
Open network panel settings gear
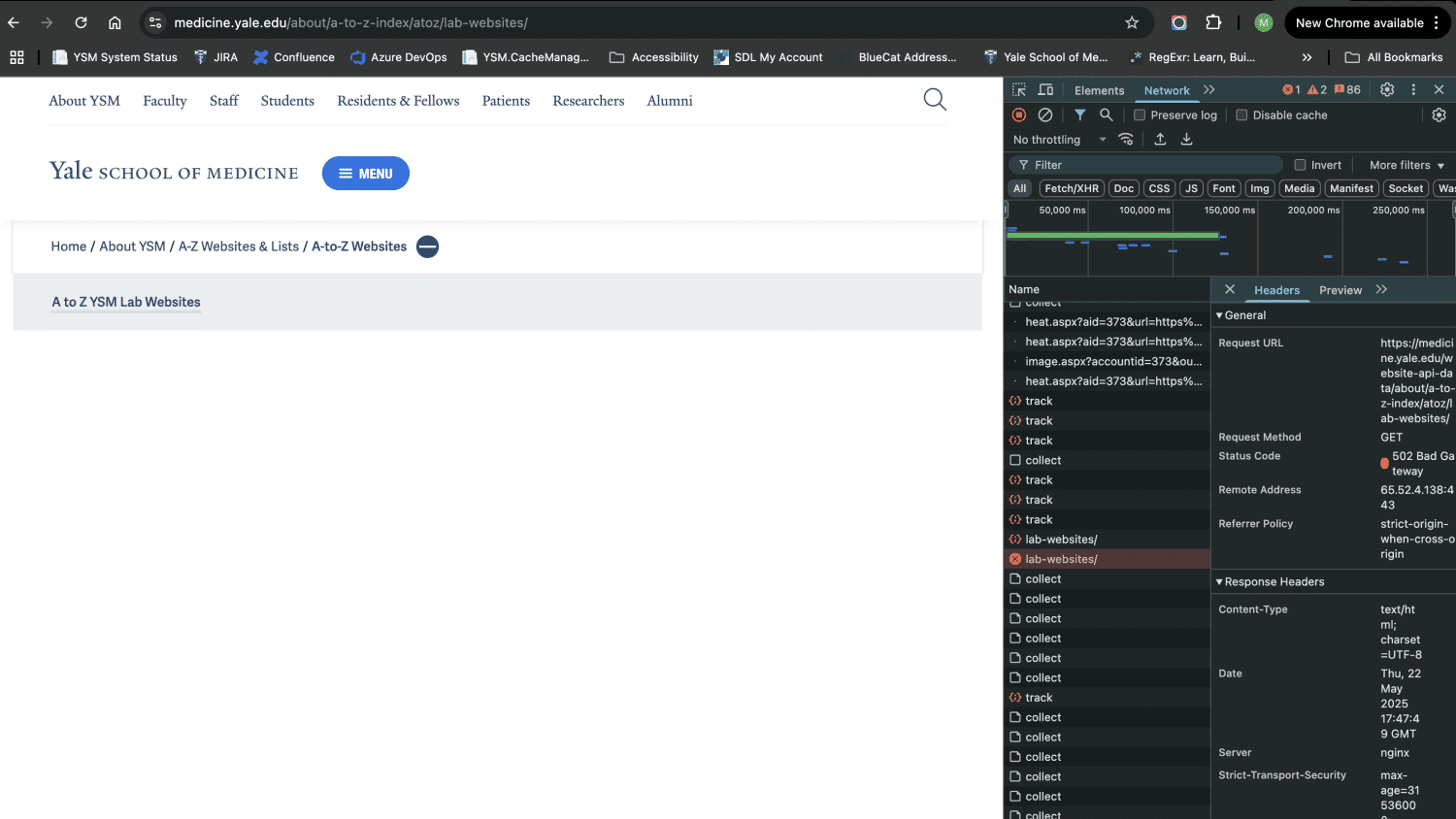coord(1439,115)
